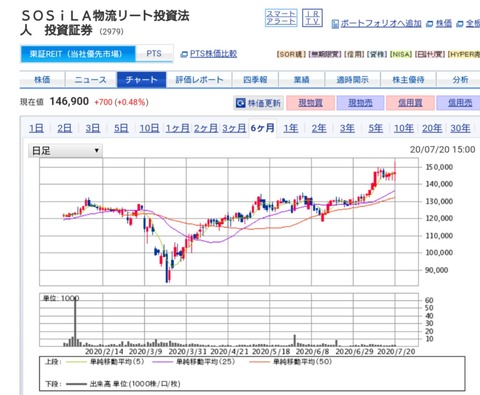Select the 30年 chart period
This screenshot has height=395, width=480.
(460, 128)
